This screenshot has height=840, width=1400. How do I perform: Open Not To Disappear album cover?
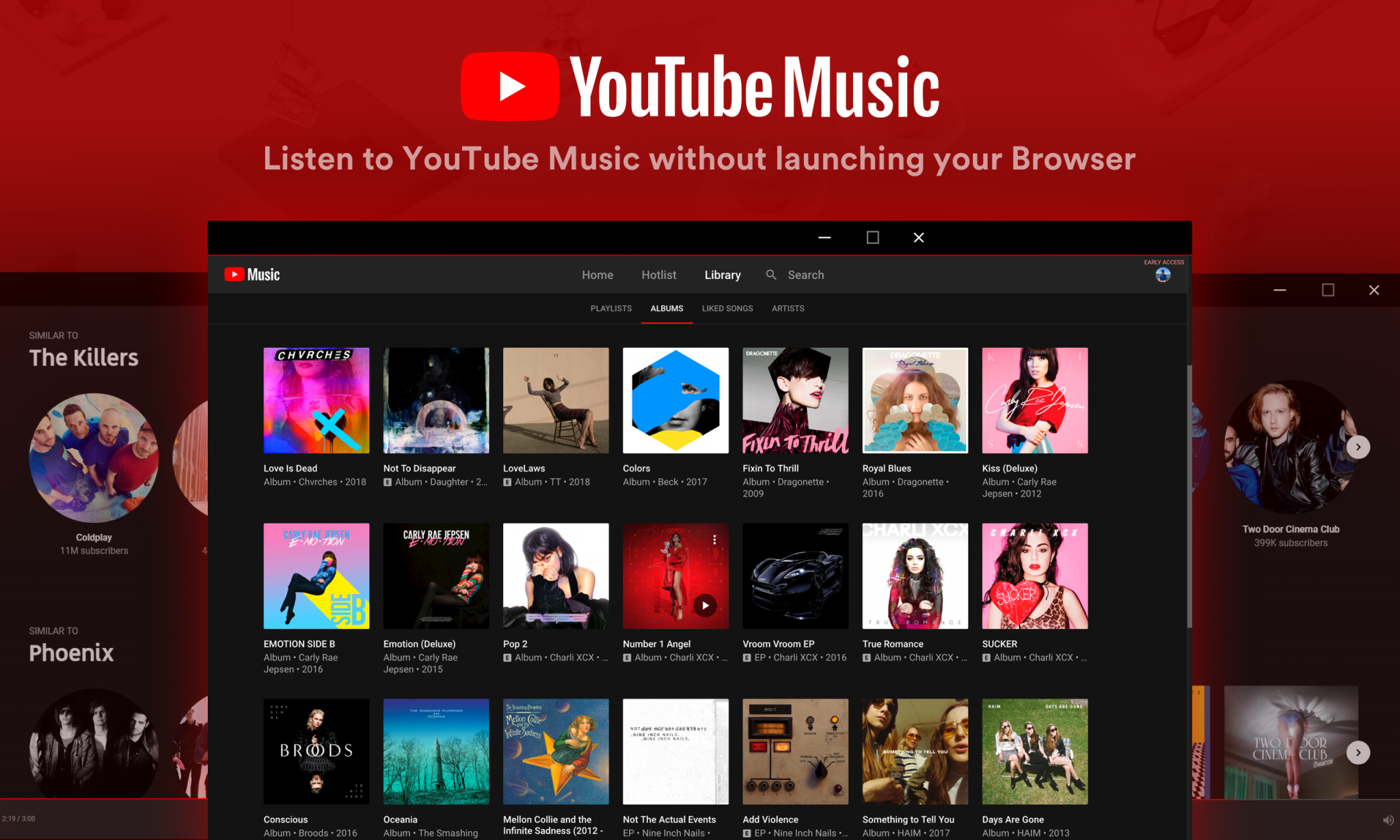(436, 401)
